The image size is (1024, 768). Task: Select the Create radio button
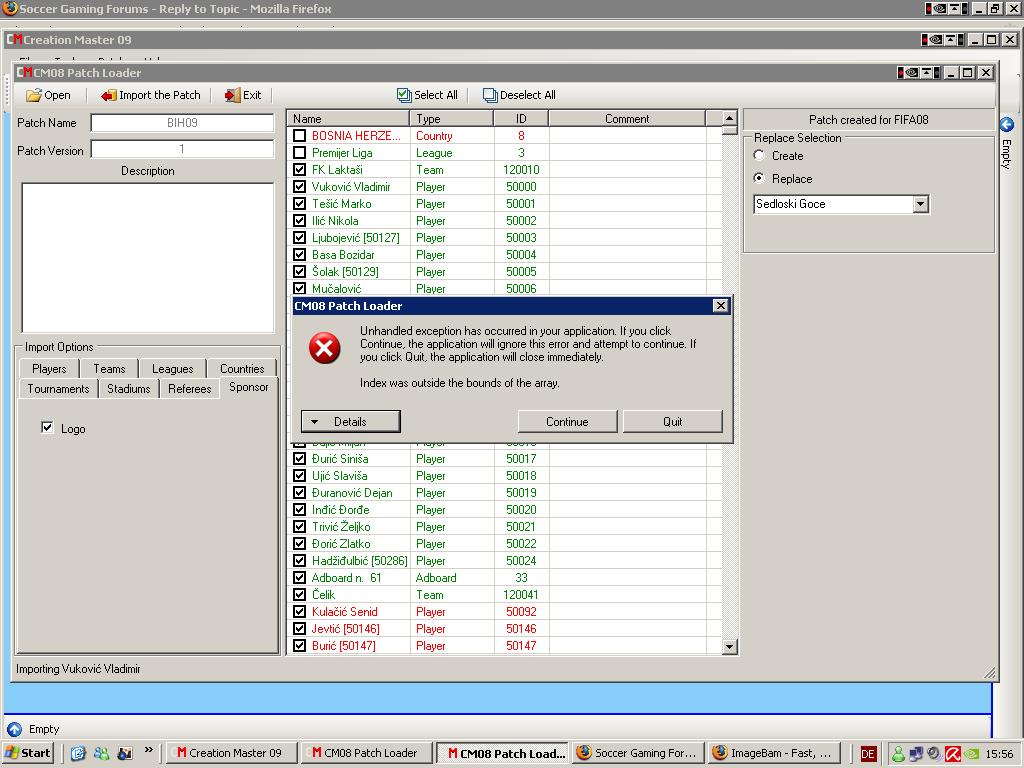(759, 155)
